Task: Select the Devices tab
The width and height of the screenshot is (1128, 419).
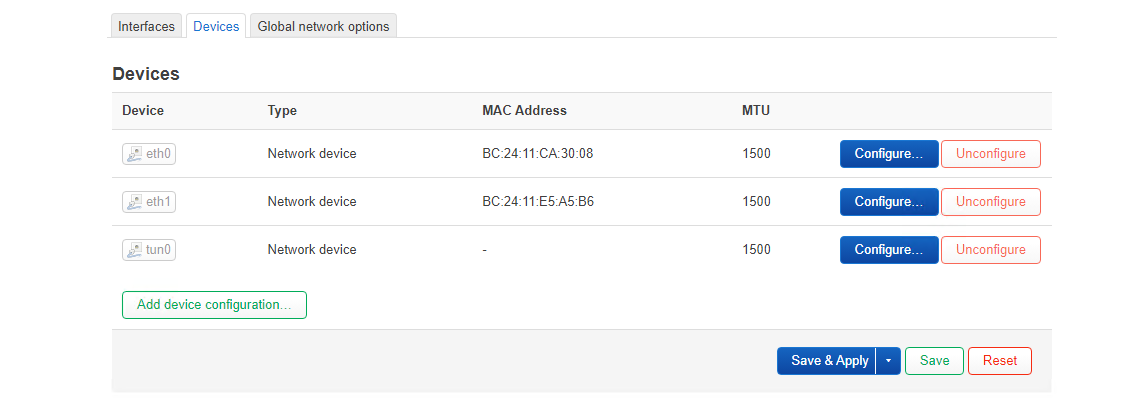Action: pyautogui.click(x=216, y=27)
